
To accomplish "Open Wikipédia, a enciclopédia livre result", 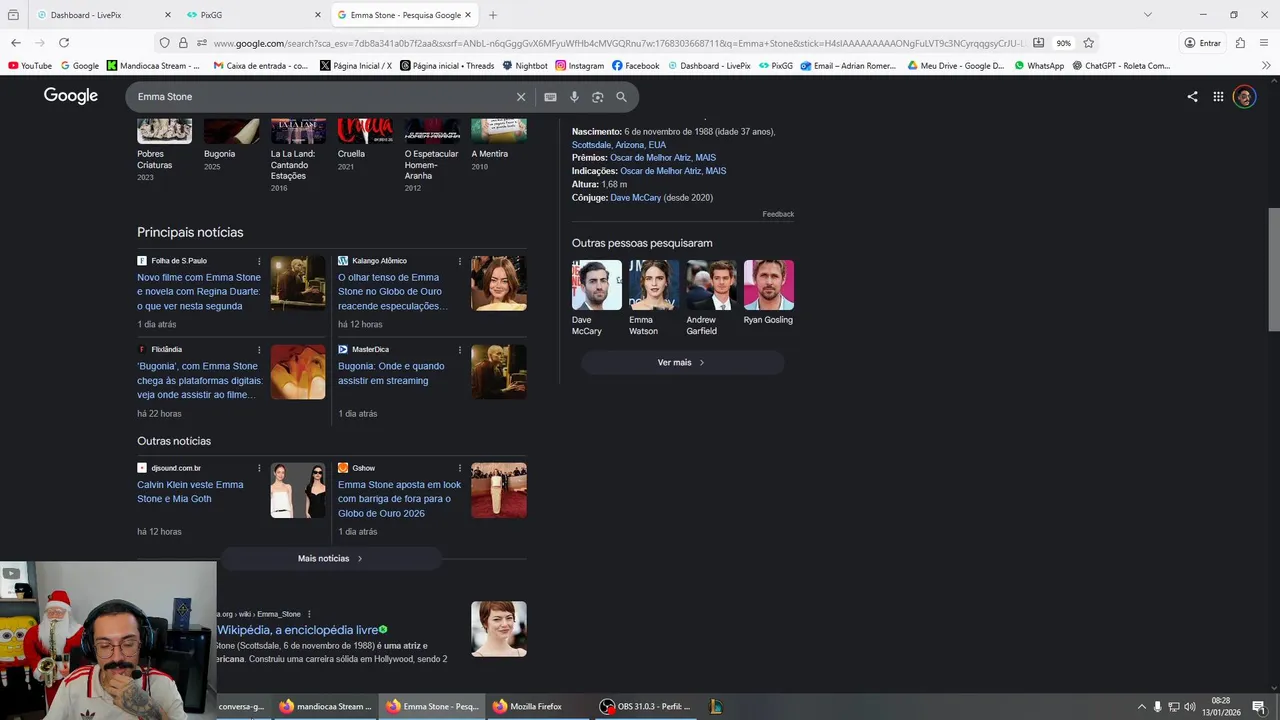I will 298,630.
